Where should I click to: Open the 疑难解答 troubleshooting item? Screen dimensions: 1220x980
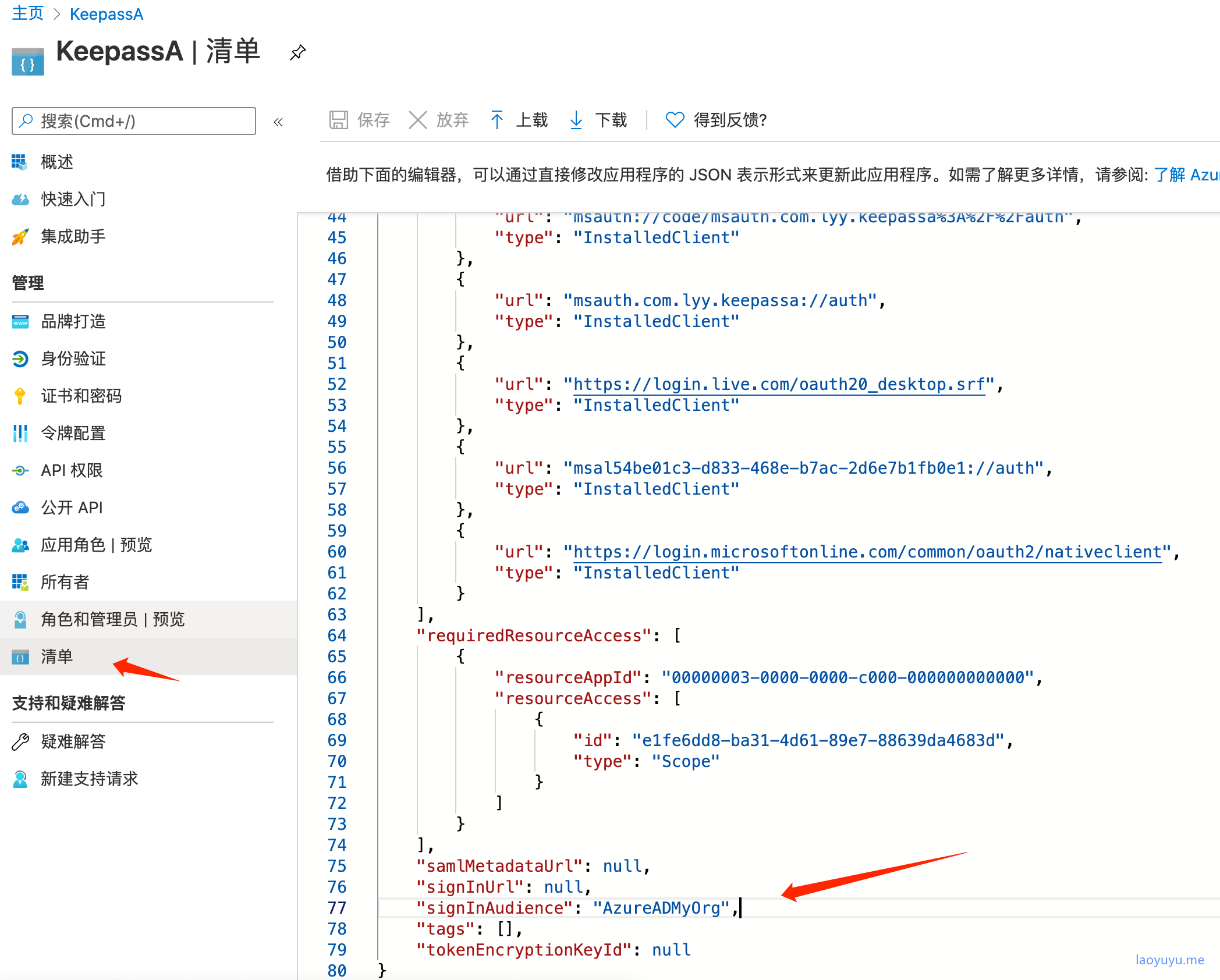coord(73,741)
